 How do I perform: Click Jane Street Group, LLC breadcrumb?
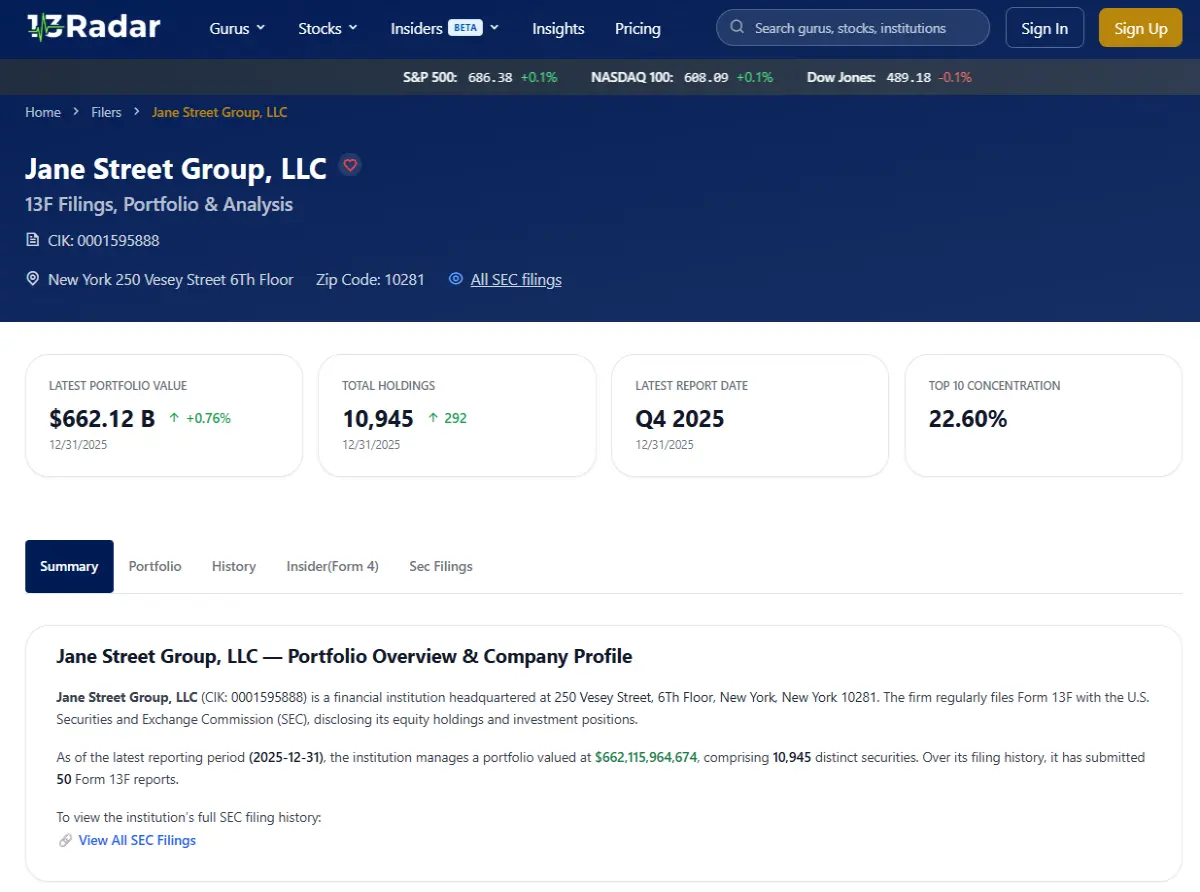pos(219,112)
